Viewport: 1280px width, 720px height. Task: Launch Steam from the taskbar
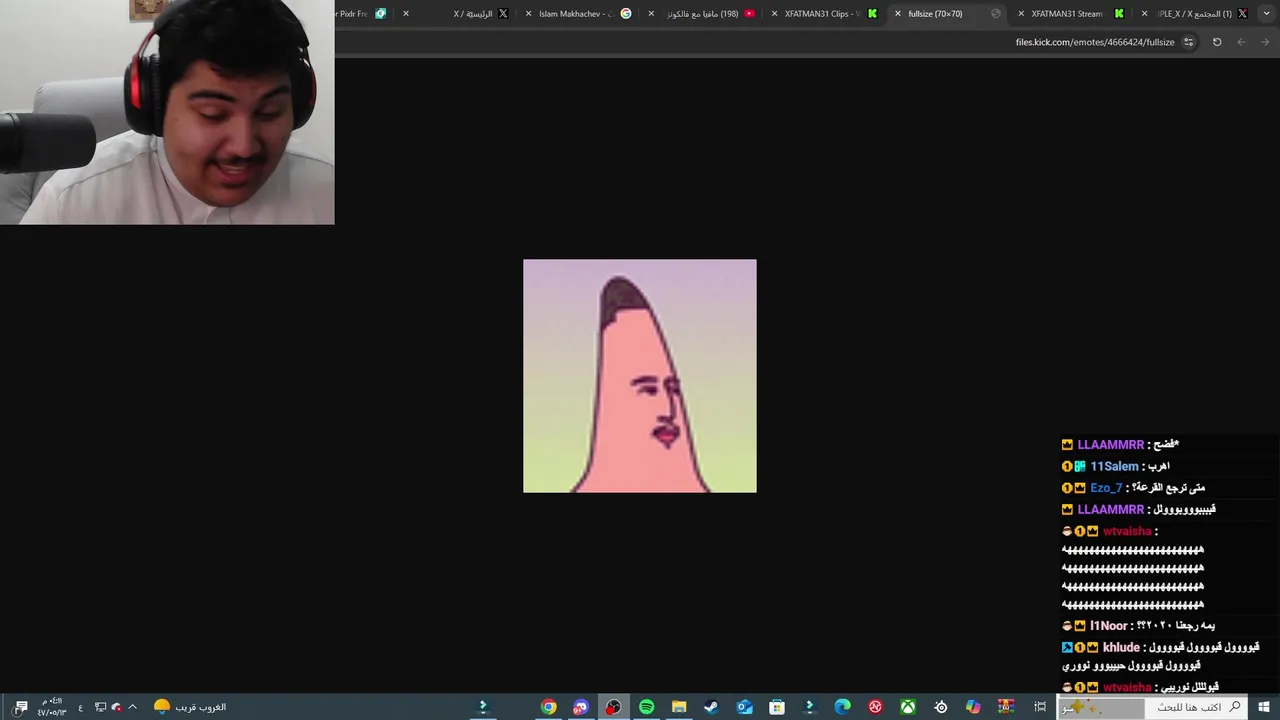pos(711,707)
